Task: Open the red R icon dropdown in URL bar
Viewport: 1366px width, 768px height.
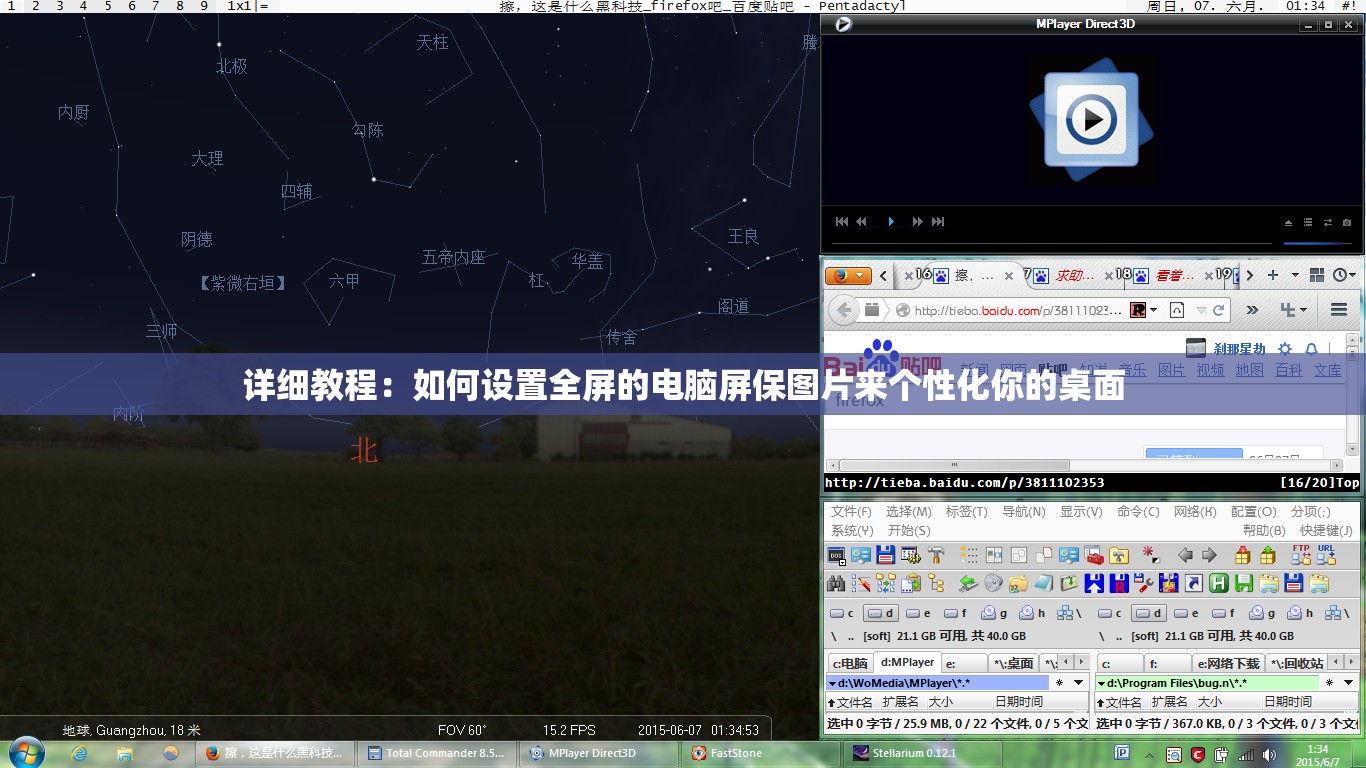Action: (1153, 310)
